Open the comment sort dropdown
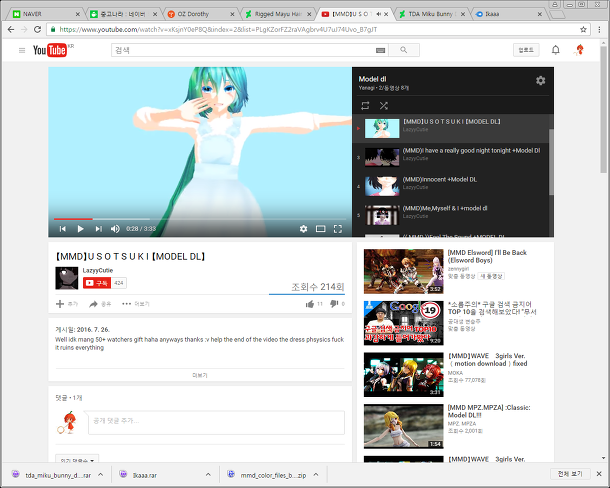Screen dimensions: 610x488 [77, 460]
